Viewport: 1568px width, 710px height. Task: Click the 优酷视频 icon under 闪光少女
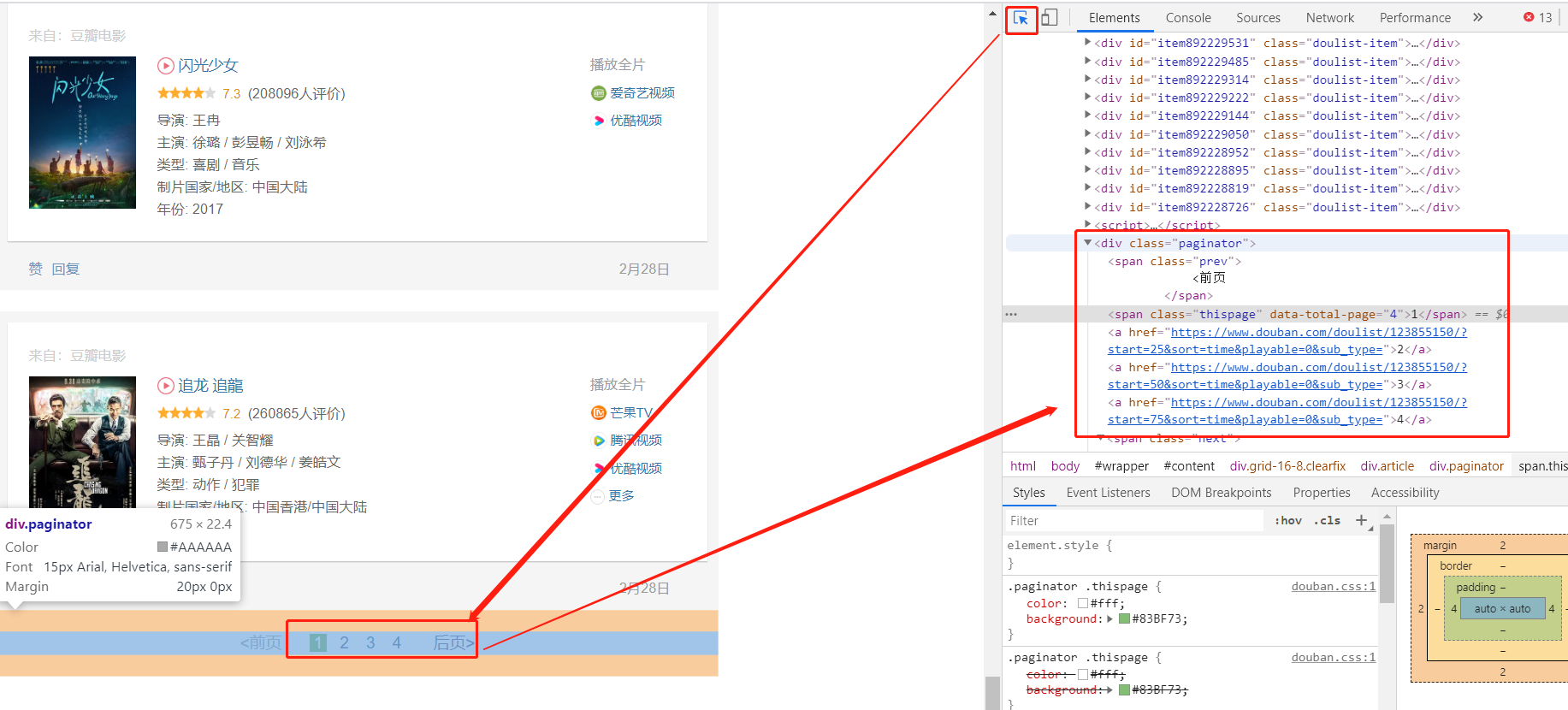click(x=599, y=121)
